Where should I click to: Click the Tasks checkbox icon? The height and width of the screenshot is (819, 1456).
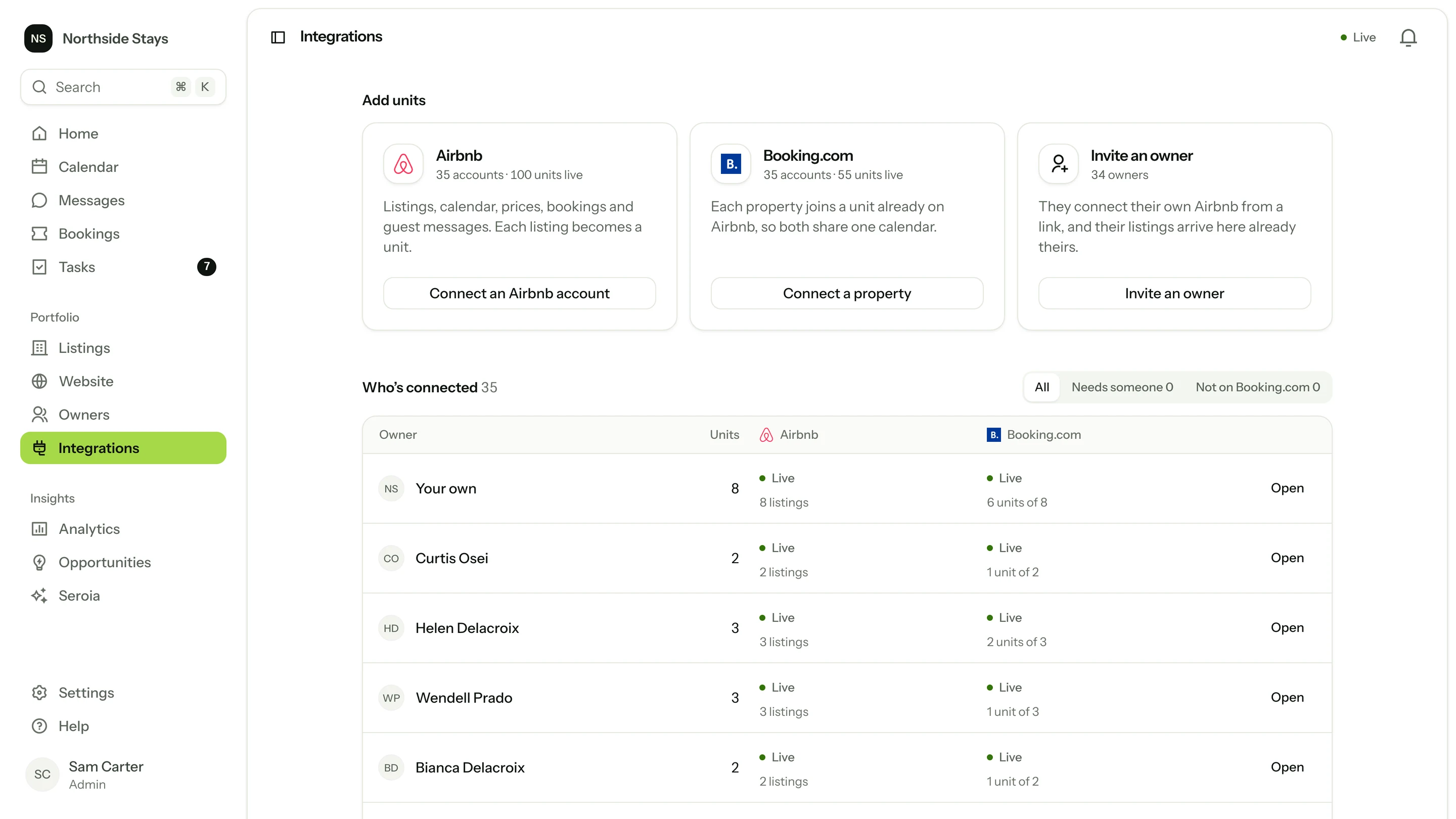point(39,267)
